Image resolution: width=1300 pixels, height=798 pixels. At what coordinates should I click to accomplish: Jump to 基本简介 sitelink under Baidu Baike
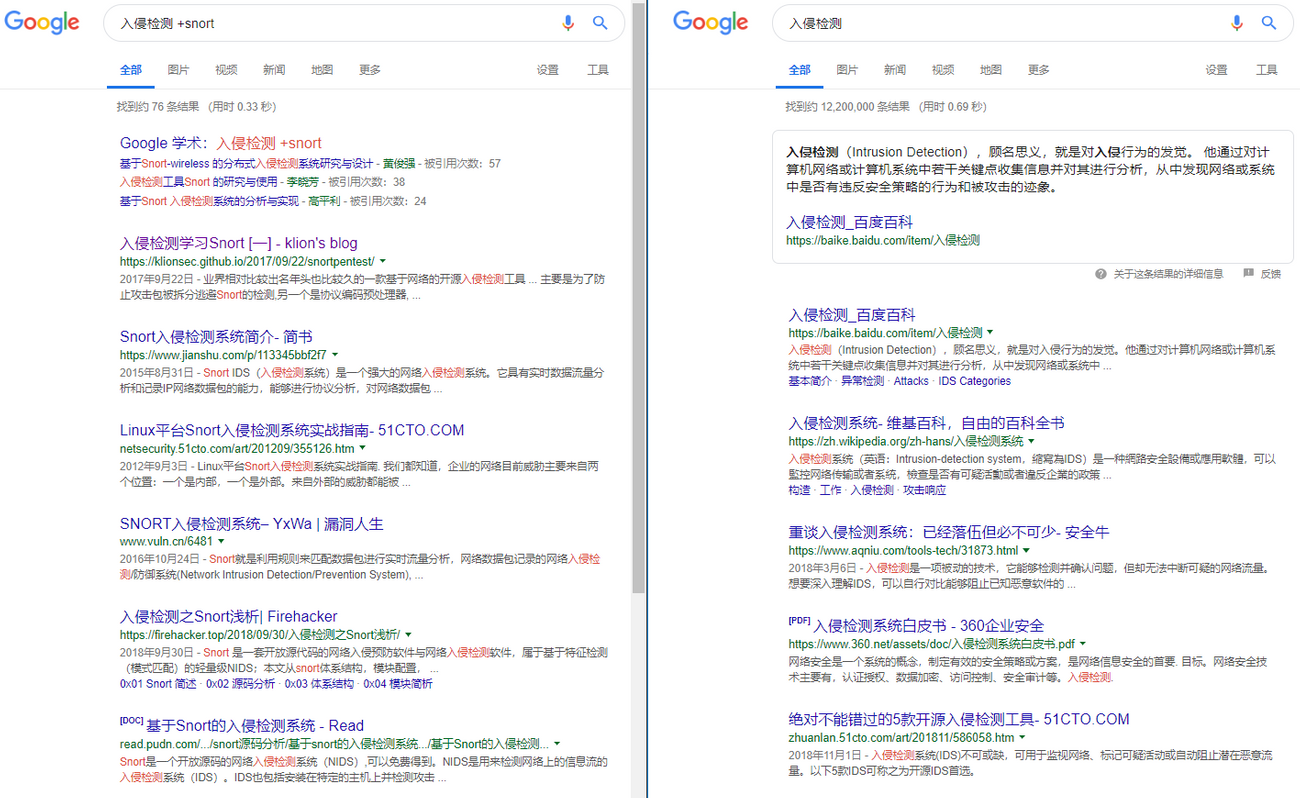pos(810,381)
